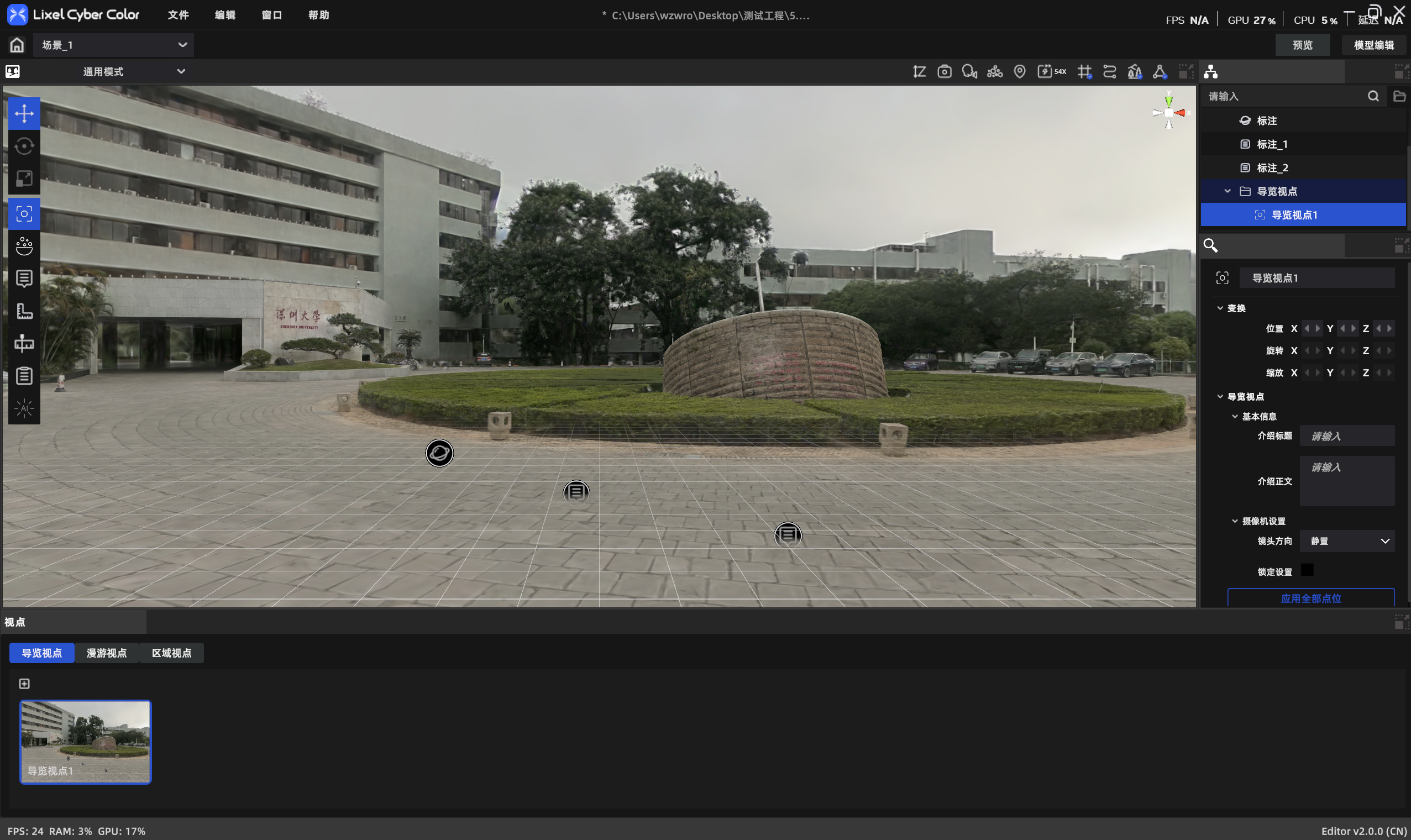Select 导览视点1 in the hierarchy tree
The height and width of the screenshot is (840, 1411).
click(1303, 215)
